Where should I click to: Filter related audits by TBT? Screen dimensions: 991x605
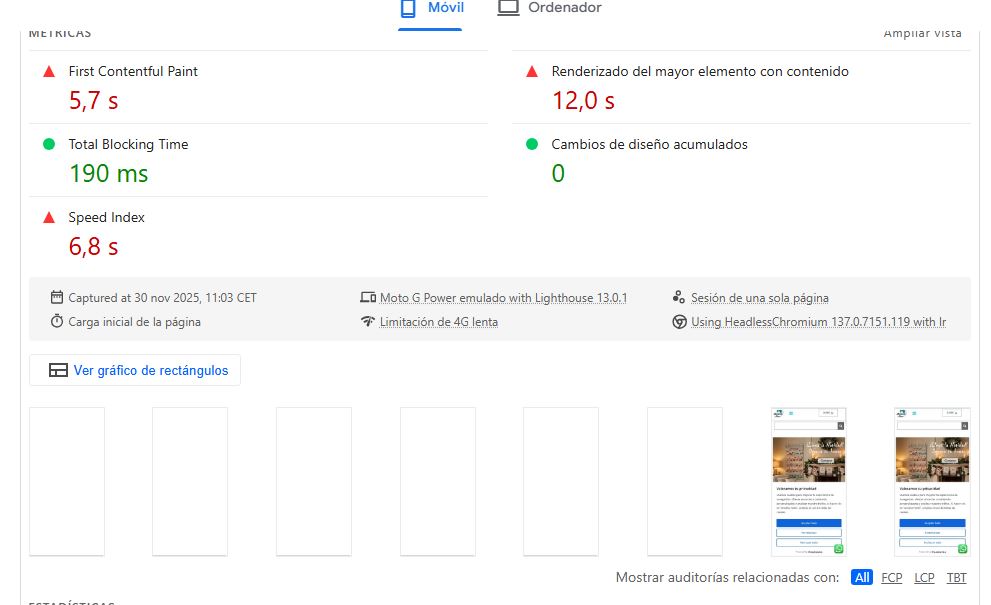(x=956, y=578)
